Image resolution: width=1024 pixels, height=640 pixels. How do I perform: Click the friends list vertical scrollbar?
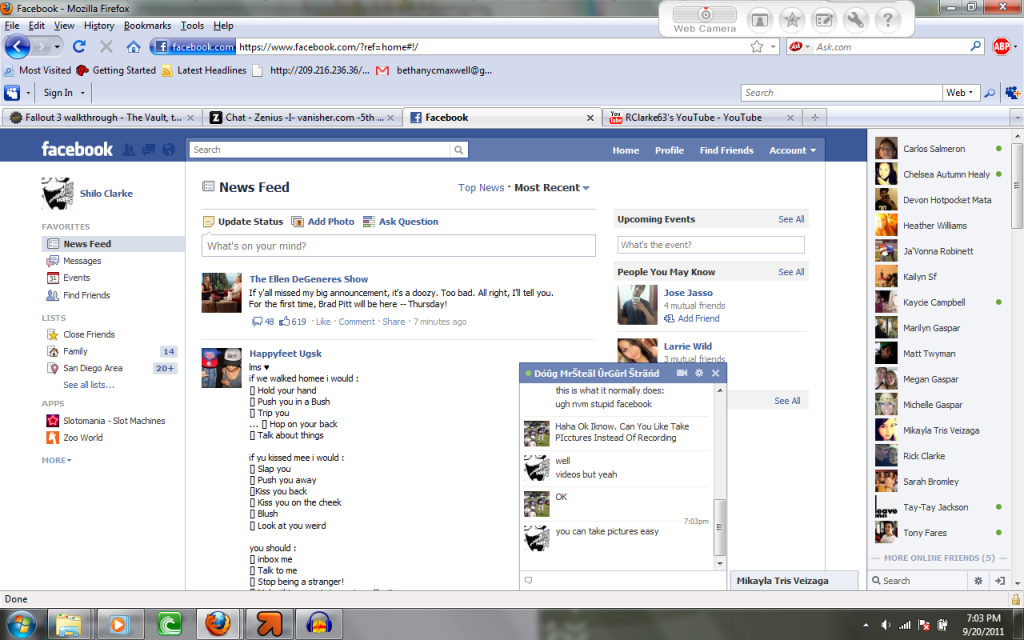[1017, 186]
